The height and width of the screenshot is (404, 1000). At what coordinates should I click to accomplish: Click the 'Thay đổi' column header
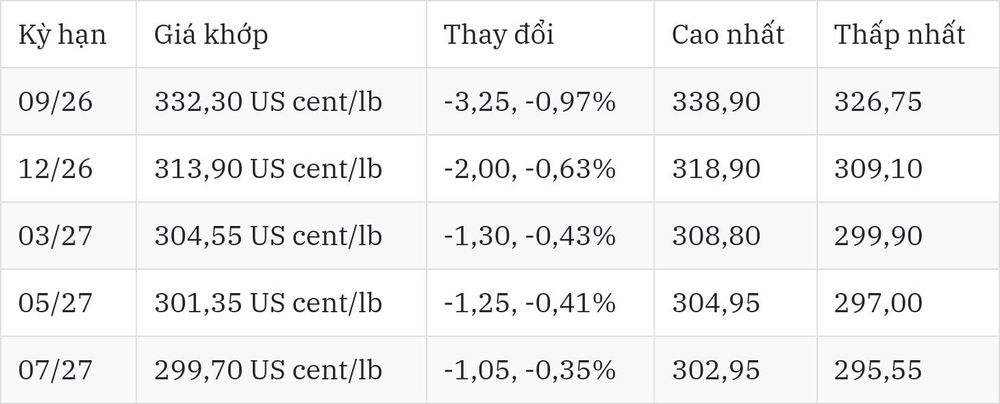coord(499,35)
